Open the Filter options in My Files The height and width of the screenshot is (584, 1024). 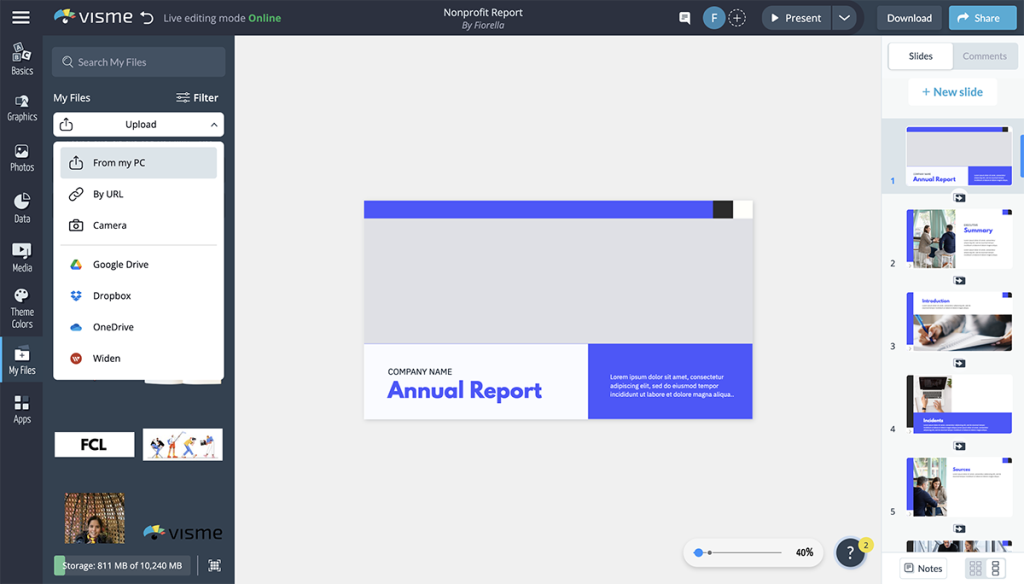tap(198, 97)
